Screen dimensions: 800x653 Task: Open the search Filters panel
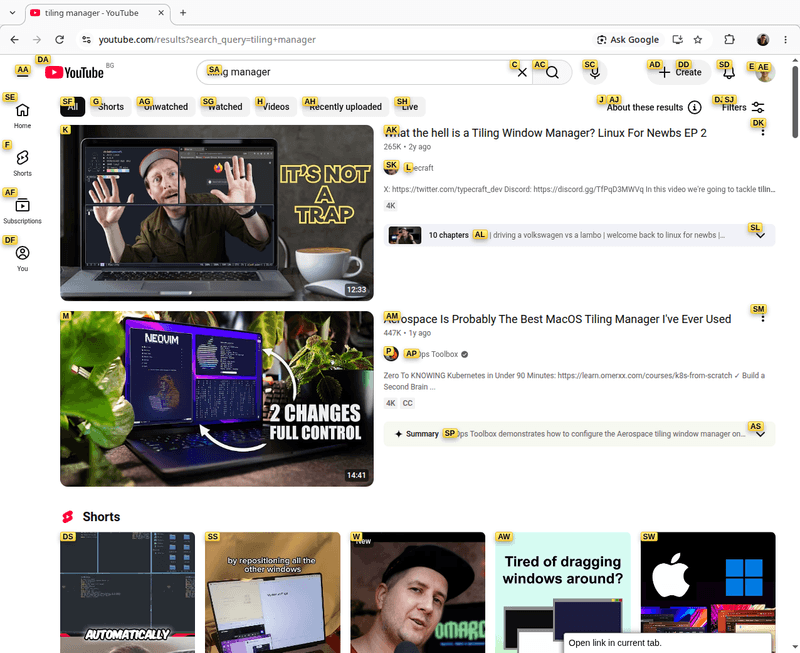(x=743, y=107)
